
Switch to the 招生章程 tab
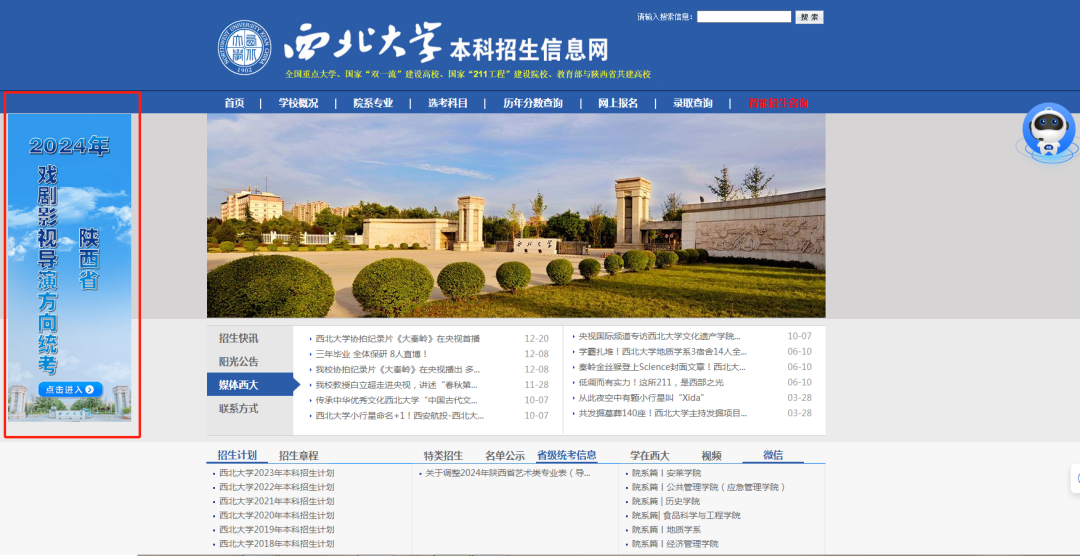tap(299, 455)
